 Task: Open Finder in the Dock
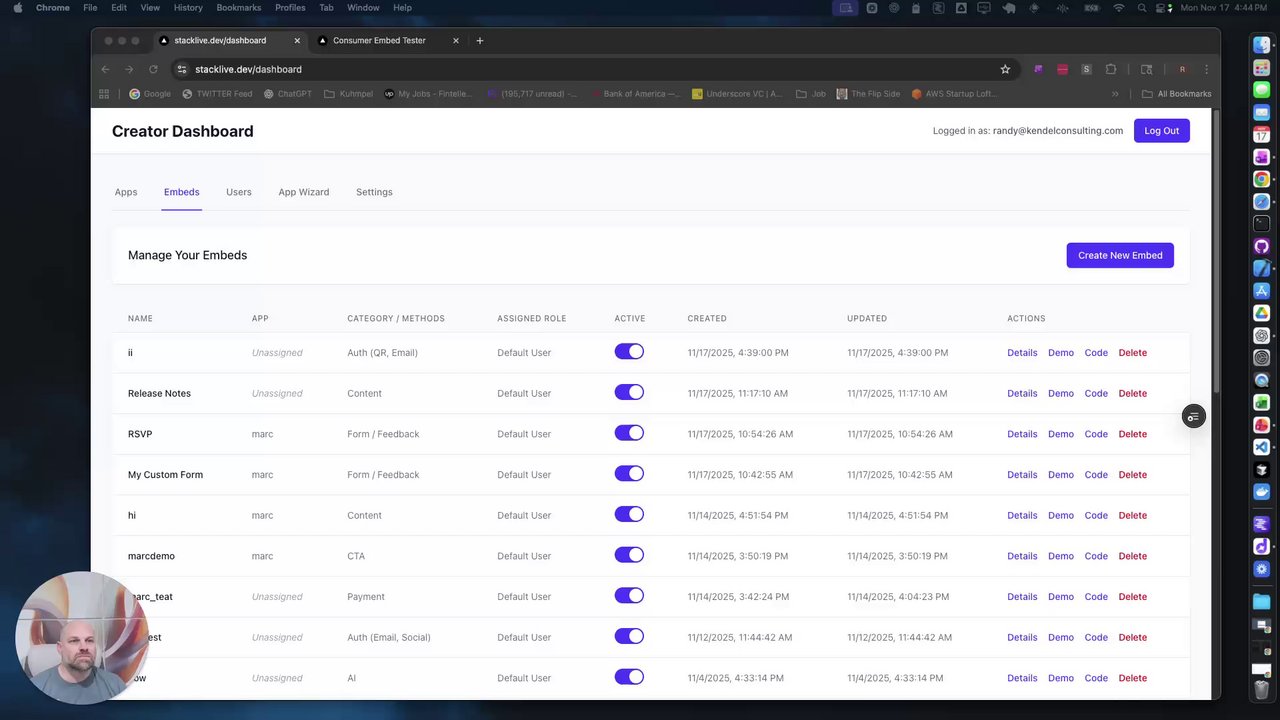coord(1262,45)
